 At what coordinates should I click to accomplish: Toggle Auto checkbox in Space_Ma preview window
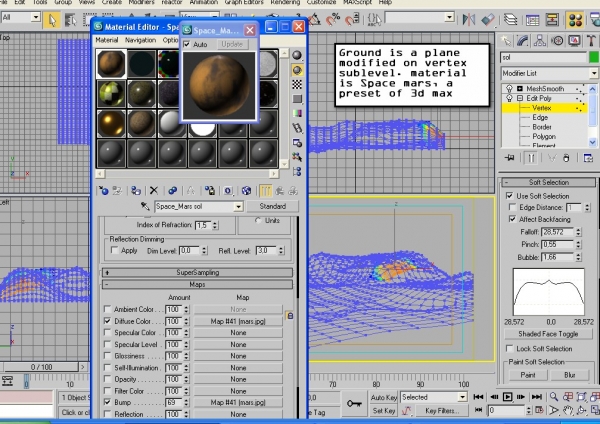pyautogui.click(x=187, y=44)
